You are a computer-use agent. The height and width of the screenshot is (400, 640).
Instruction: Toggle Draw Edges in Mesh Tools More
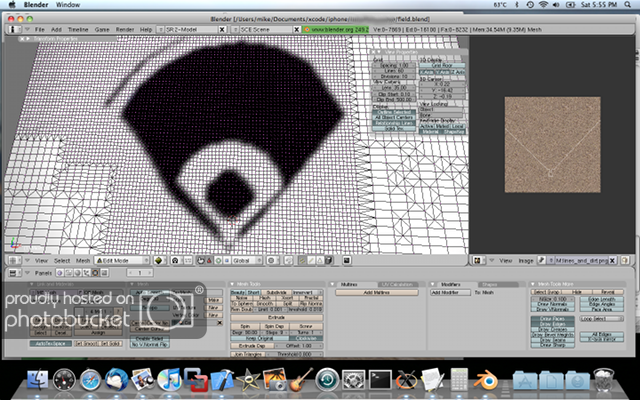click(x=553, y=324)
